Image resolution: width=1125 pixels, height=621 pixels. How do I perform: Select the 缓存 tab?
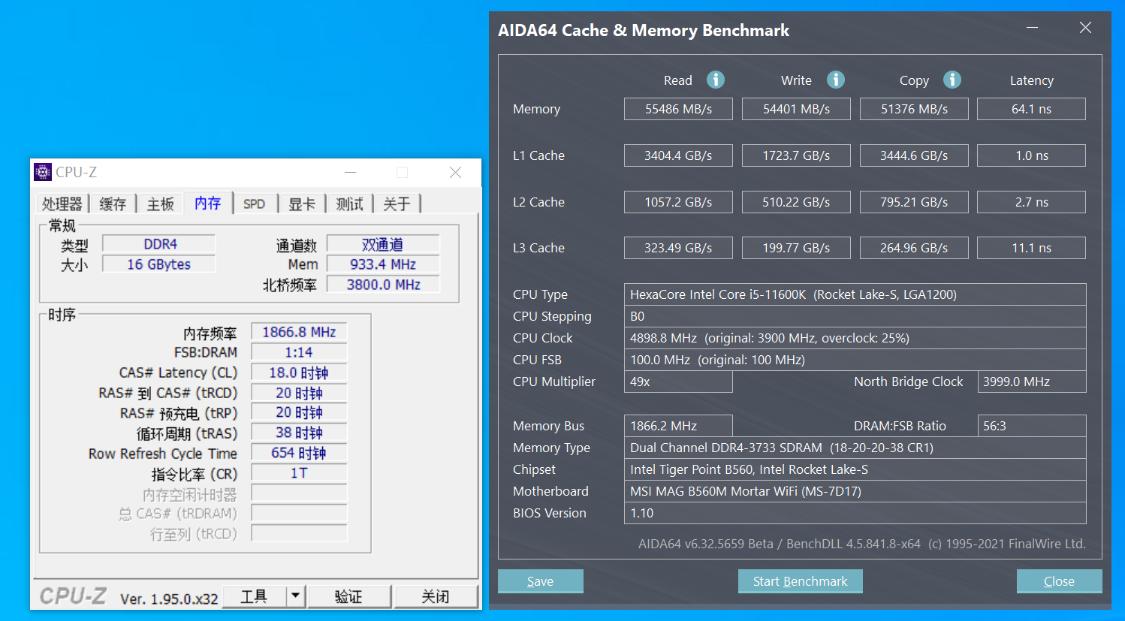point(112,203)
